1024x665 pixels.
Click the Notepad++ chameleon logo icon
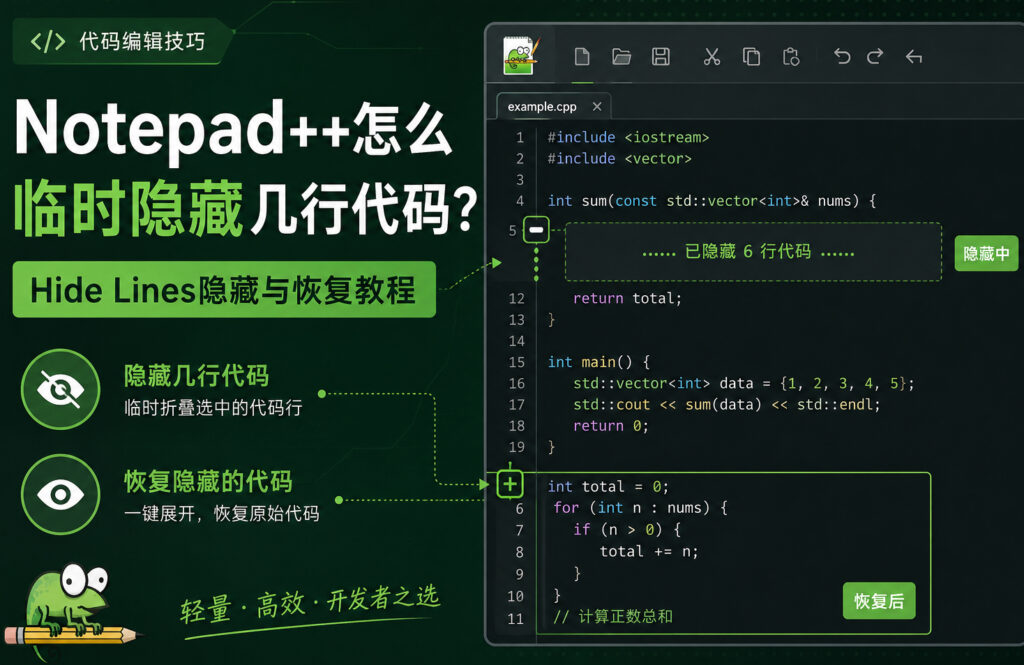[520, 56]
